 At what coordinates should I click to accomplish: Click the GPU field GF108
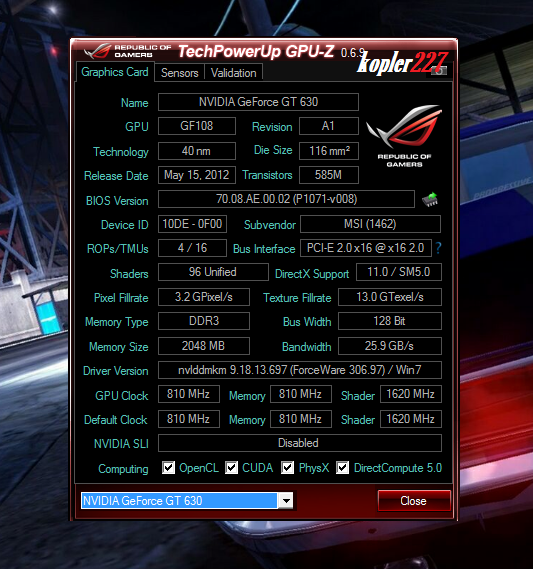tap(197, 126)
